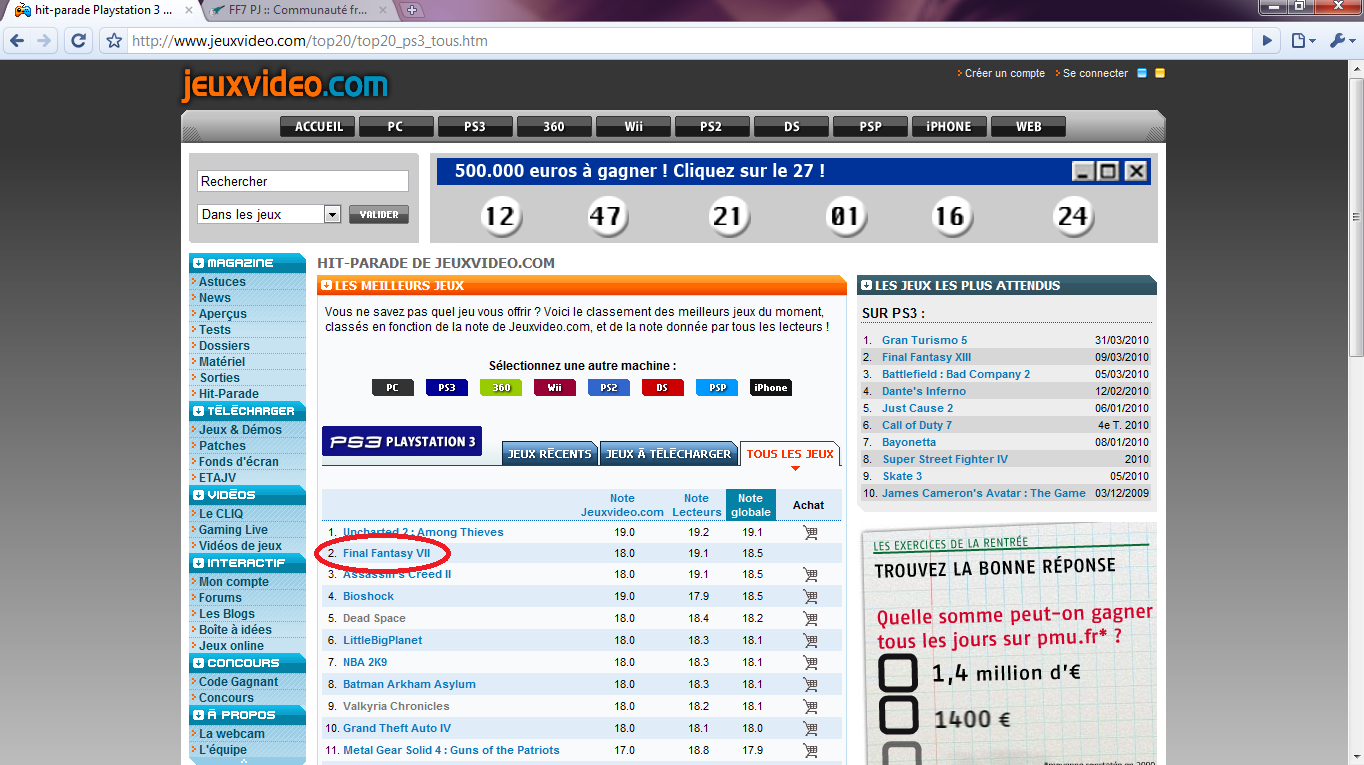The image size is (1364, 765).
Task: Open the Forums sidebar link
Action: coord(220,597)
